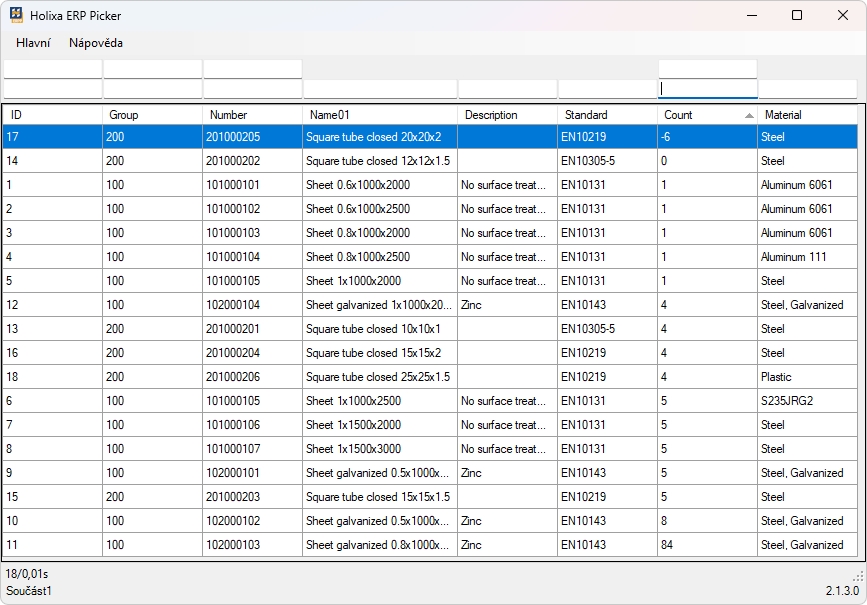This screenshot has height=605, width=867.
Task: Select Square tube closed 25x25x1.5 row
Action: click(x=379, y=377)
